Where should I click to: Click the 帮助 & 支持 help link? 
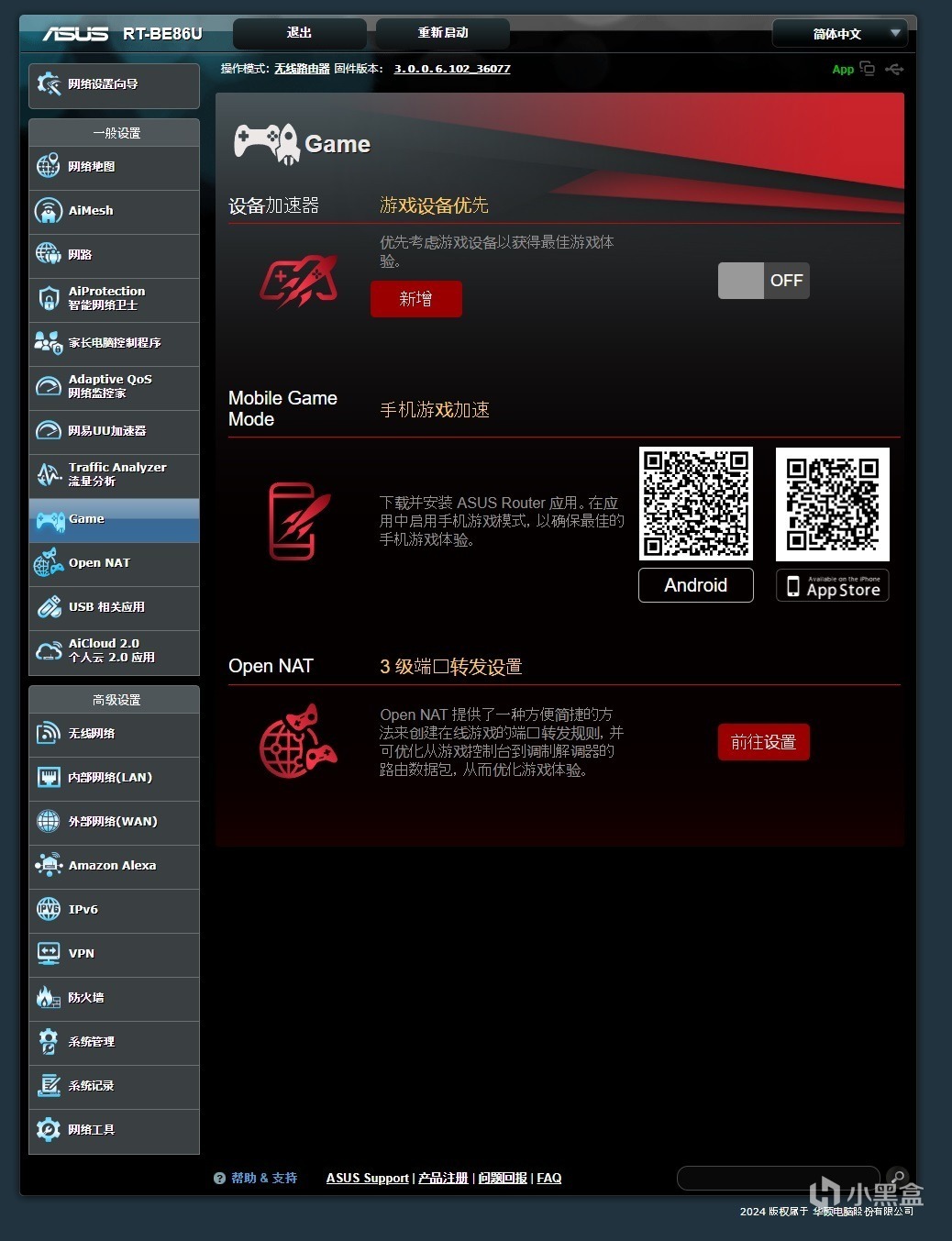click(x=264, y=1178)
